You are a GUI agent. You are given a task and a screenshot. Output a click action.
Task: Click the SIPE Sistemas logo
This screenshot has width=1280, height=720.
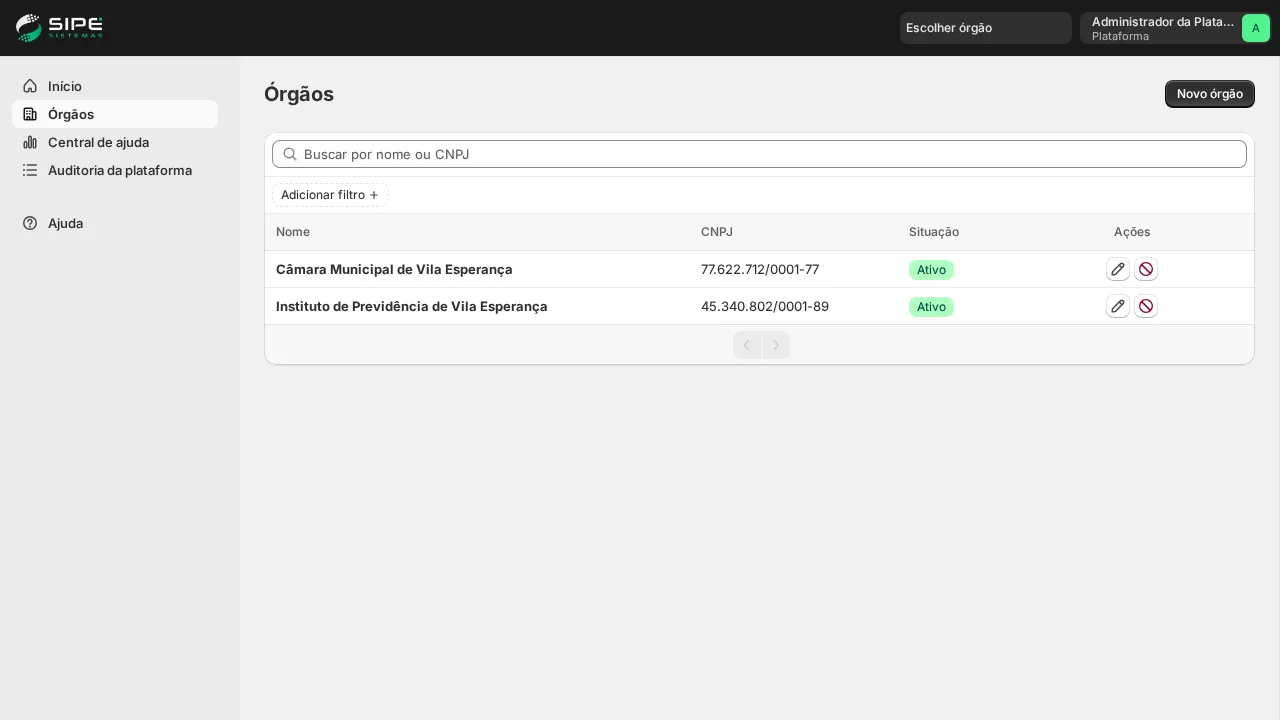(60, 28)
